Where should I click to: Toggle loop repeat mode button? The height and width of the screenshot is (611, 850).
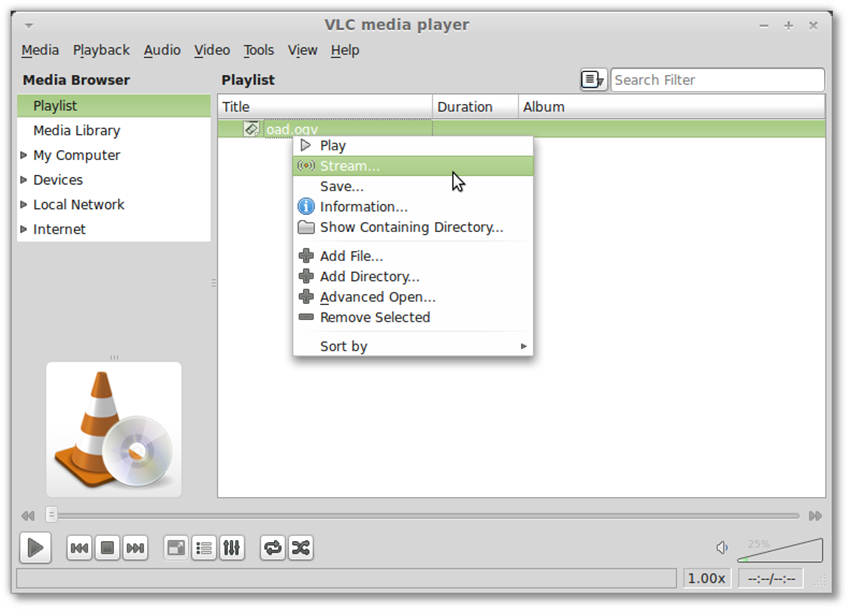click(x=273, y=548)
